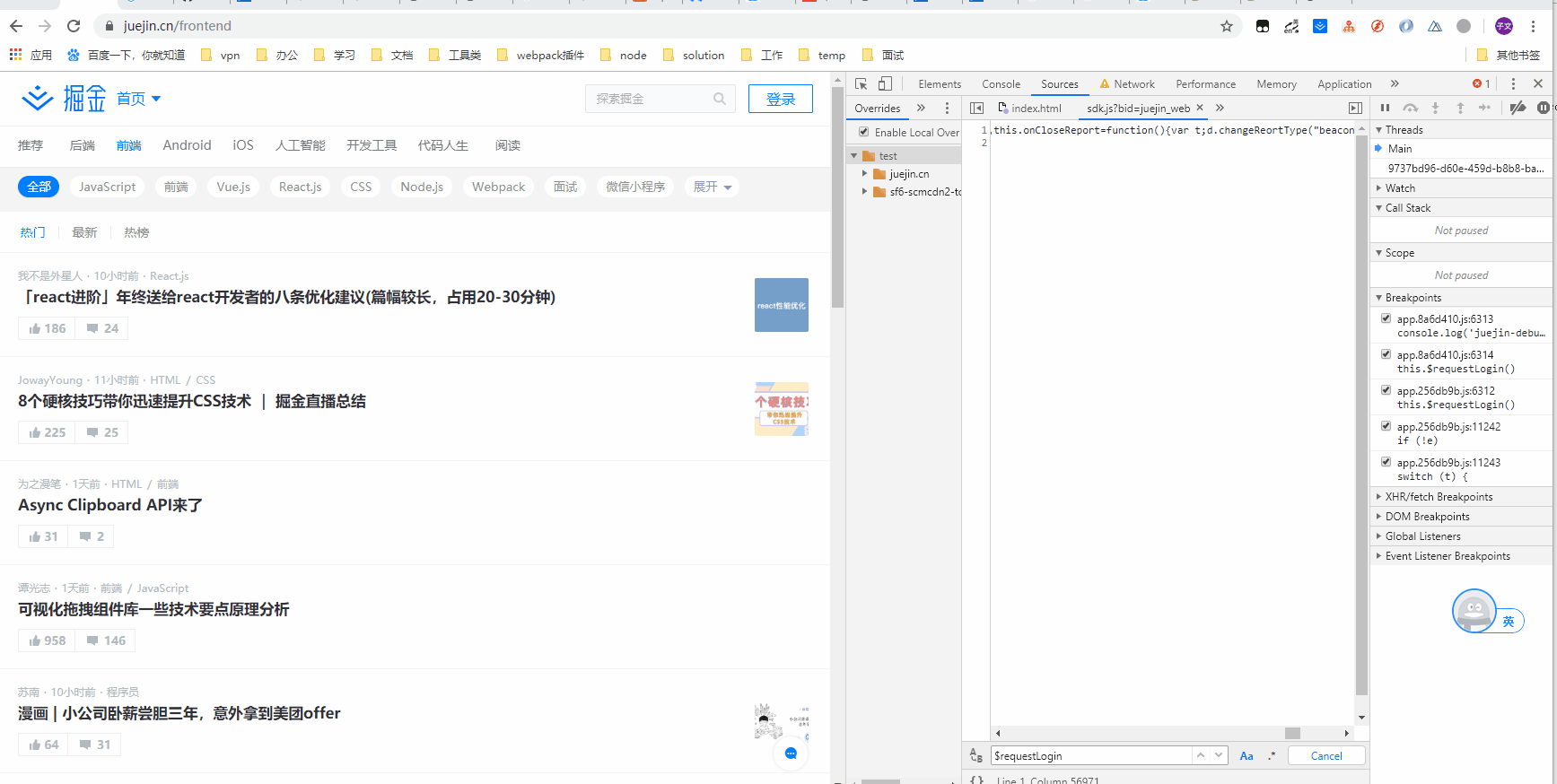Click the step over function icon
1557x784 pixels.
(x=1411, y=108)
